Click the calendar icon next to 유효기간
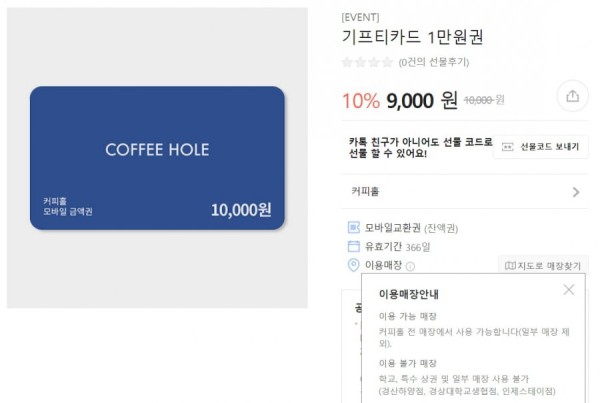The height and width of the screenshot is (403, 600). pyautogui.click(x=353, y=246)
